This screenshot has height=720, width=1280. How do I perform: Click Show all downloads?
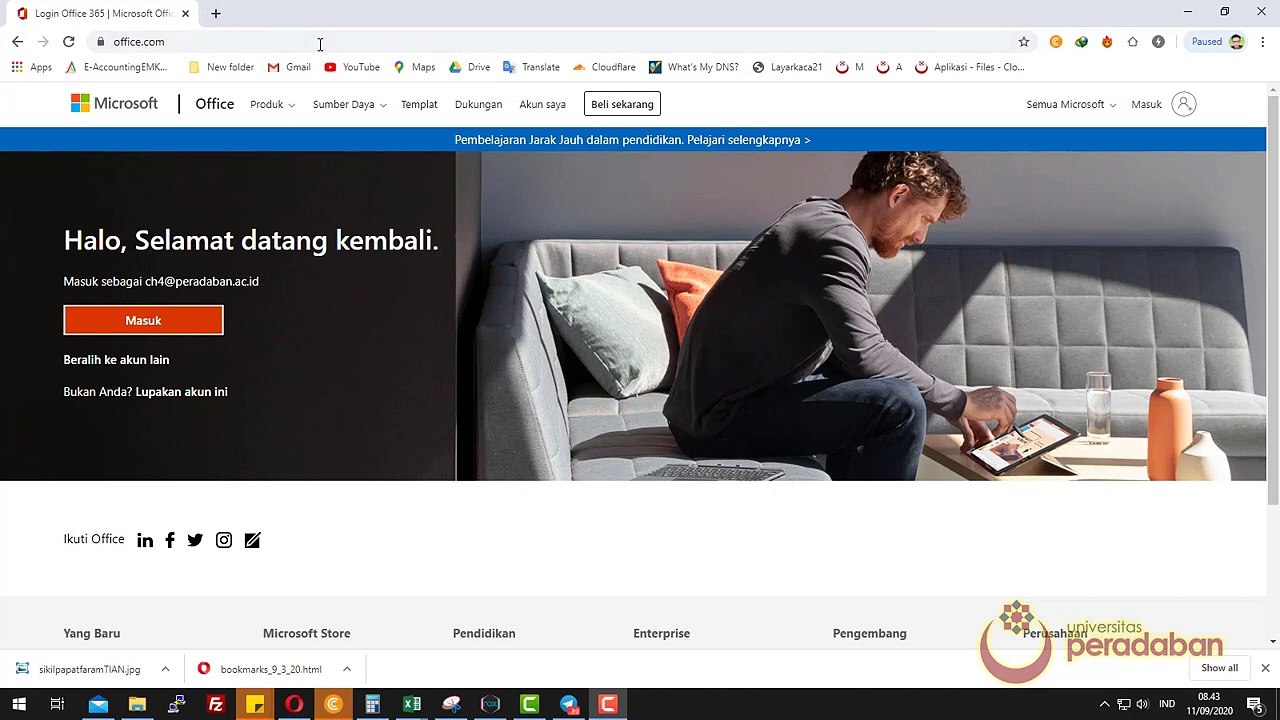tap(1219, 668)
